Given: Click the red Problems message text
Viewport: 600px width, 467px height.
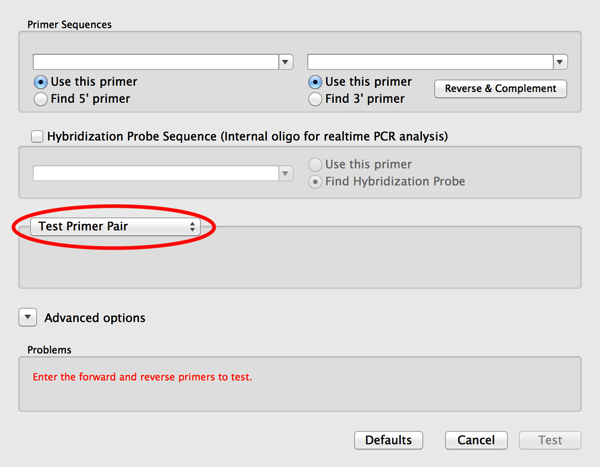Looking at the screenshot, I should pyautogui.click(x=142, y=377).
